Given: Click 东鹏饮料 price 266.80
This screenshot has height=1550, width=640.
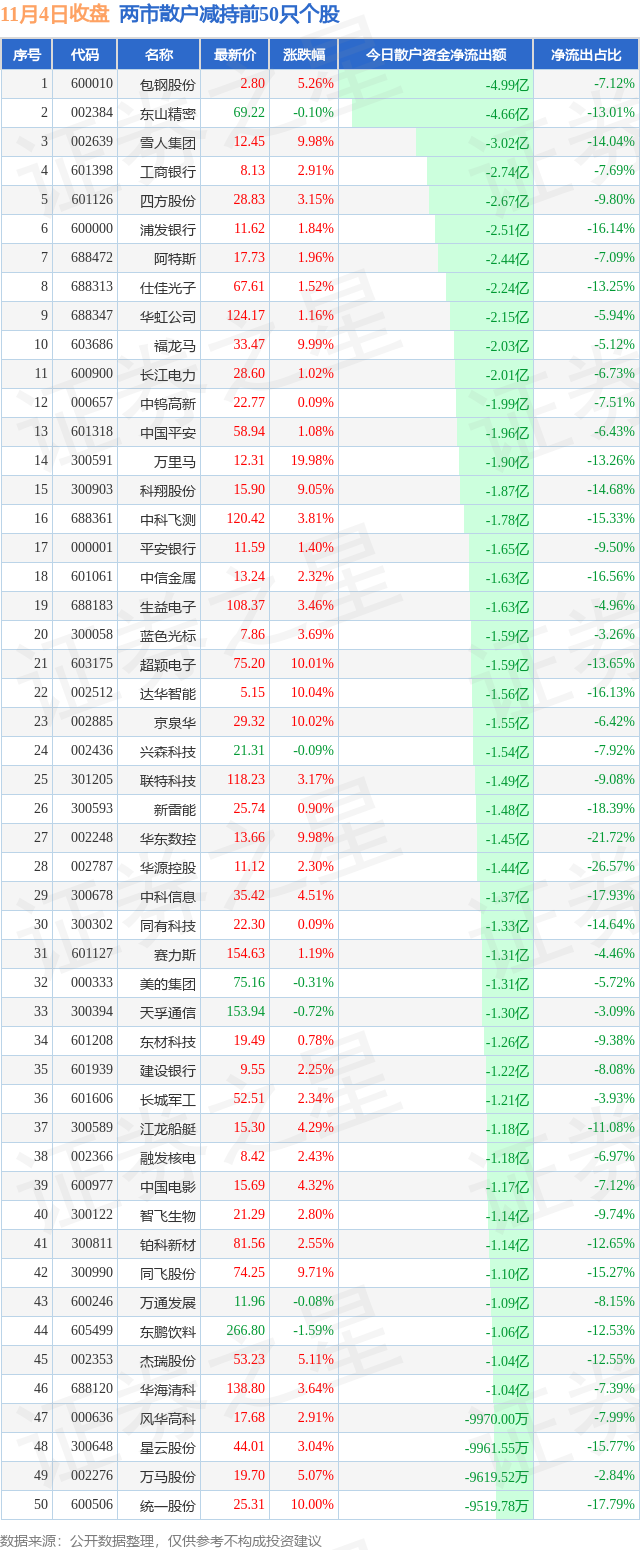Looking at the screenshot, I should tap(246, 1332).
